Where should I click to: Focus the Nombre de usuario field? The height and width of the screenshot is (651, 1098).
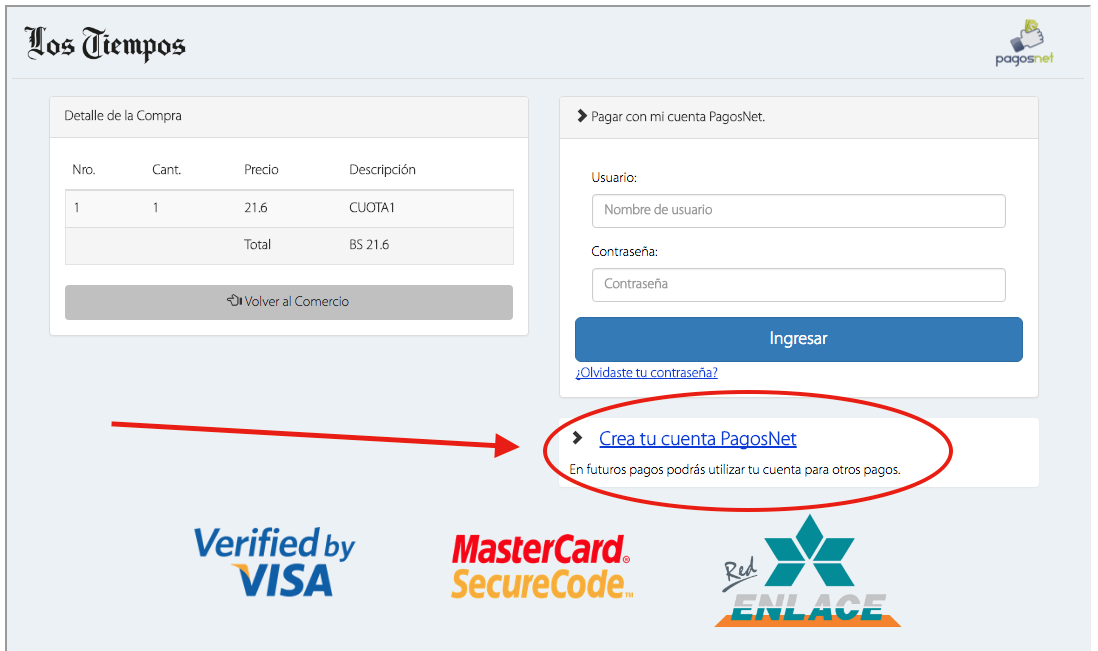[798, 211]
